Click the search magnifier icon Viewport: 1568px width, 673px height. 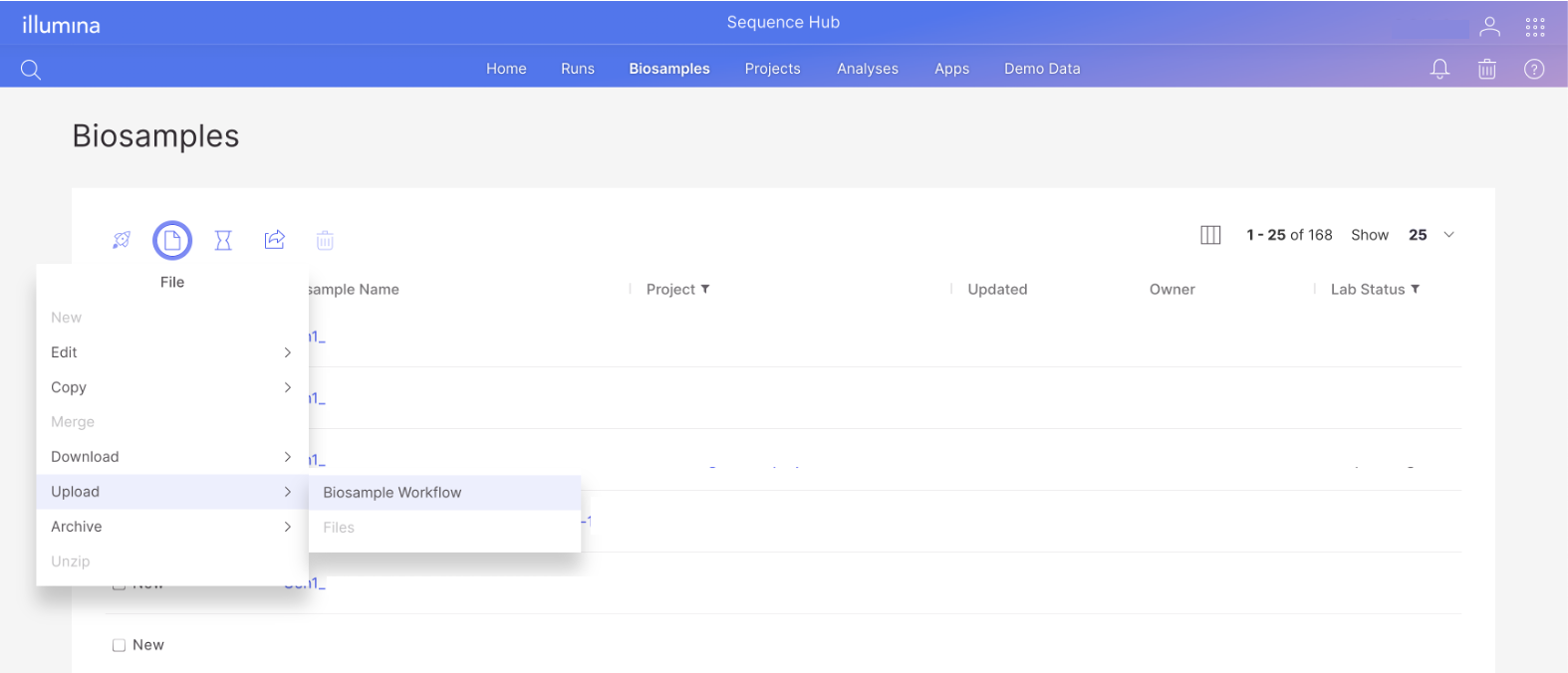(x=31, y=70)
